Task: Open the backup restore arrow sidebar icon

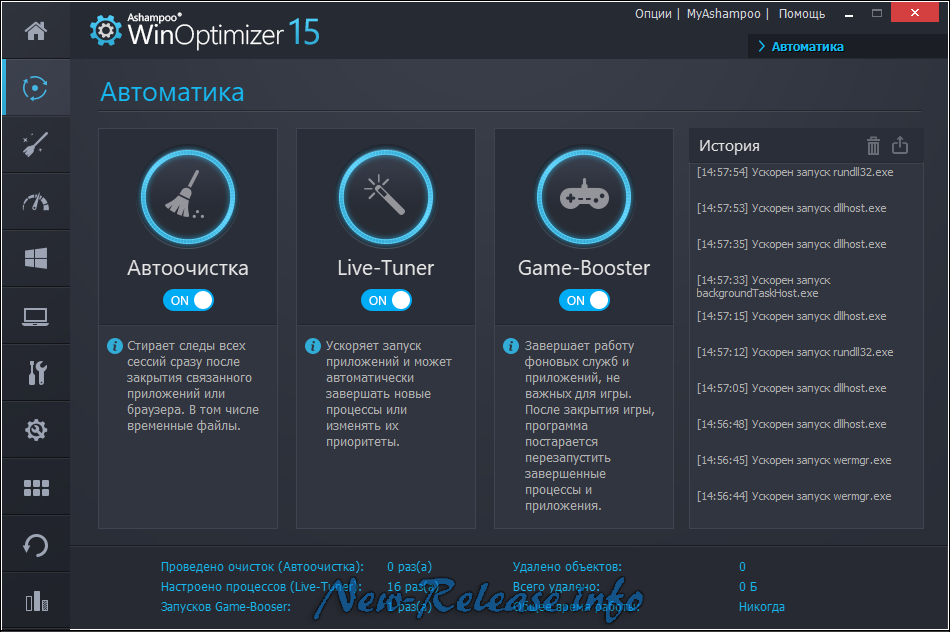Action: point(35,545)
